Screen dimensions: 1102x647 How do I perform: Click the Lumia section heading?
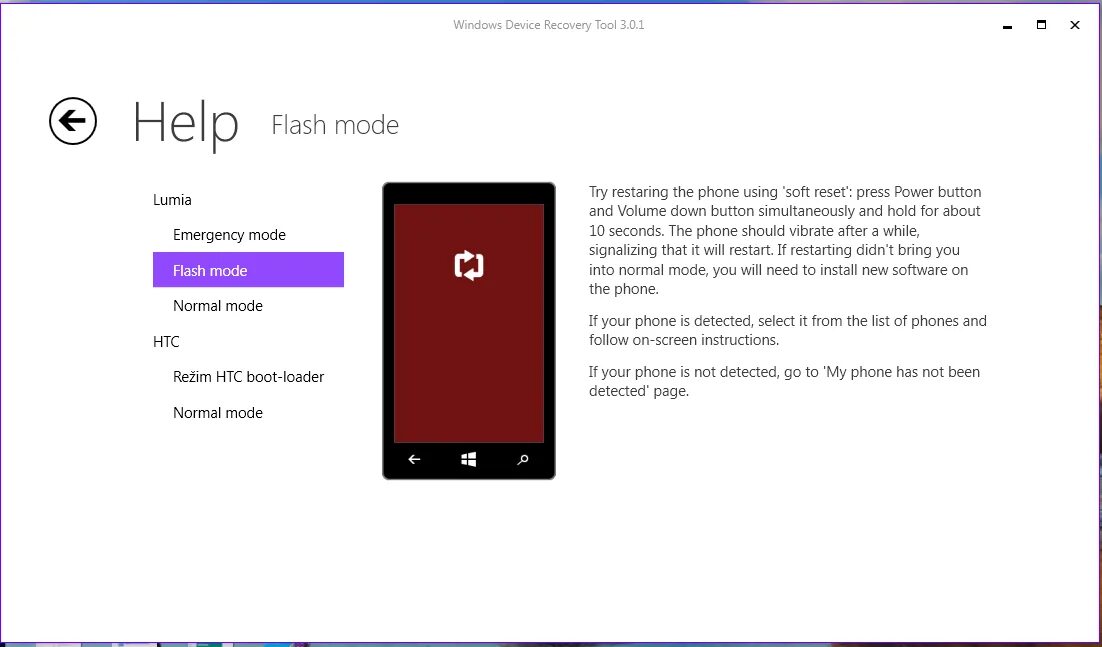coord(172,200)
